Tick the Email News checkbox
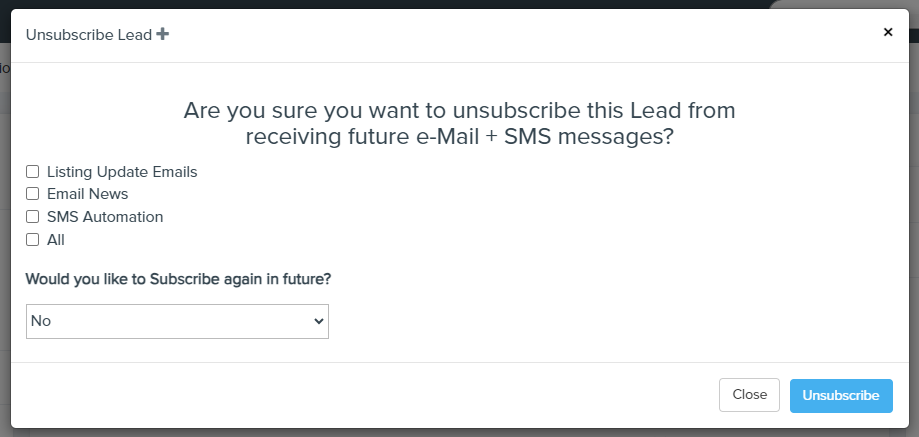This screenshot has width=919, height=437. point(33,194)
